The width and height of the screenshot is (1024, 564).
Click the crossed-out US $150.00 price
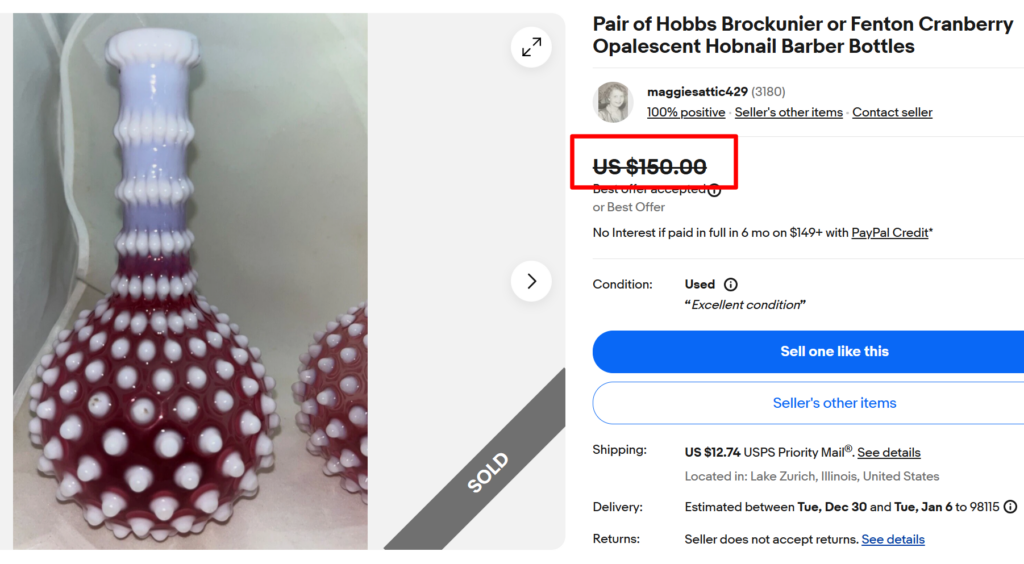pos(650,167)
